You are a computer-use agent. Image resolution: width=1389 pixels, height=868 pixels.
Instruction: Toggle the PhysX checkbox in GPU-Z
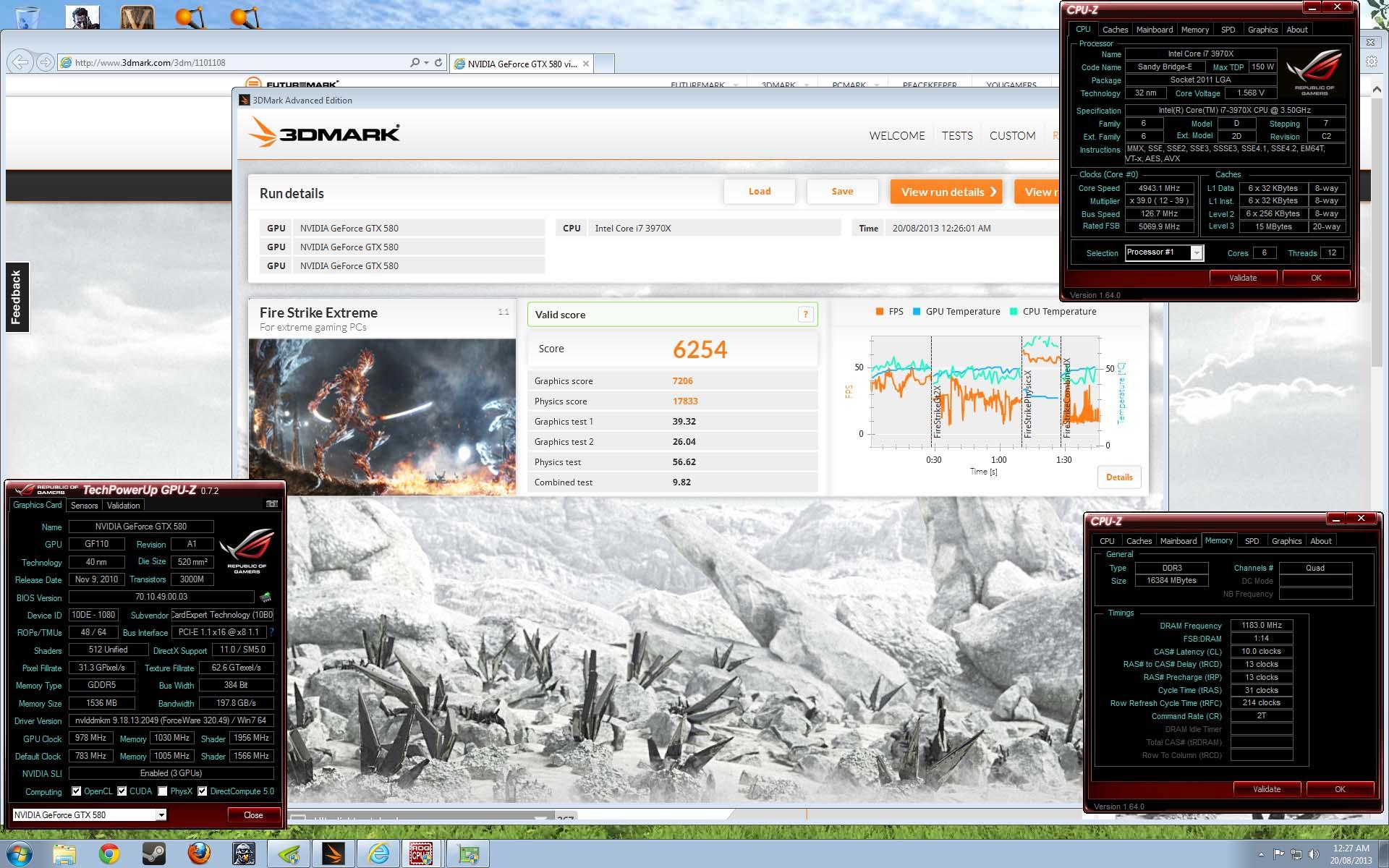coord(163,791)
